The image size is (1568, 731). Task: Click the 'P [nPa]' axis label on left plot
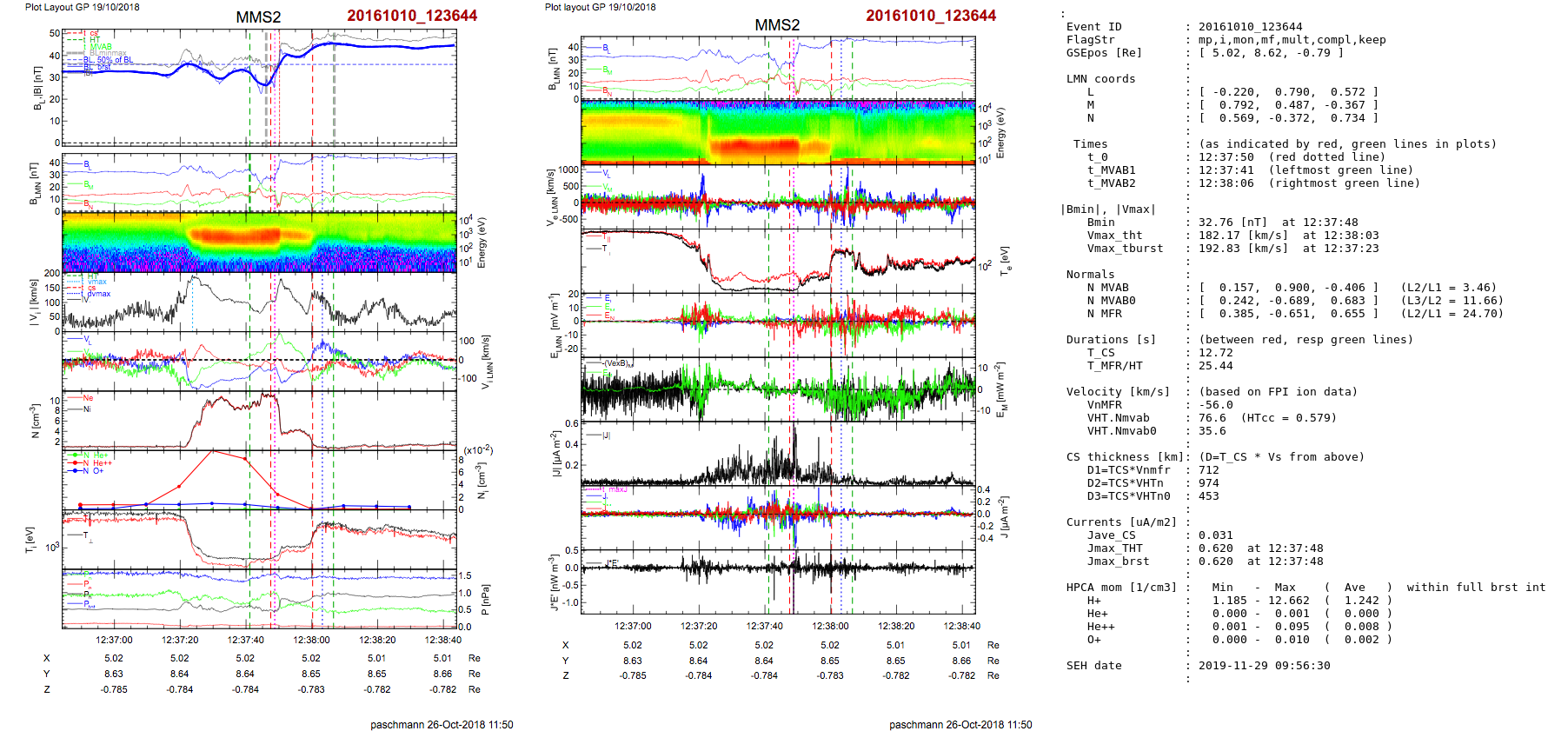pos(485,600)
